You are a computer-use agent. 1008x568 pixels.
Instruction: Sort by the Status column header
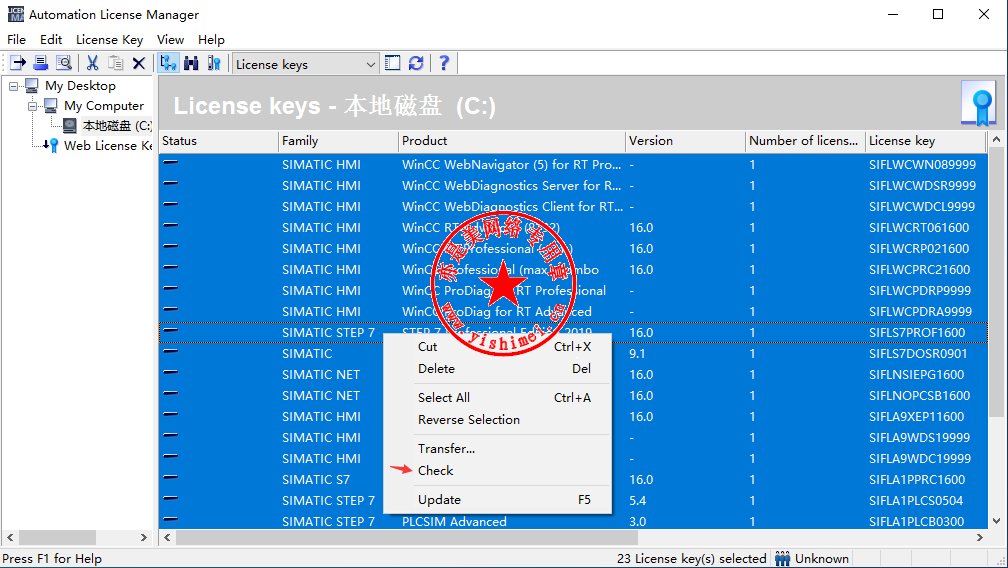pyautogui.click(x=219, y=141)
